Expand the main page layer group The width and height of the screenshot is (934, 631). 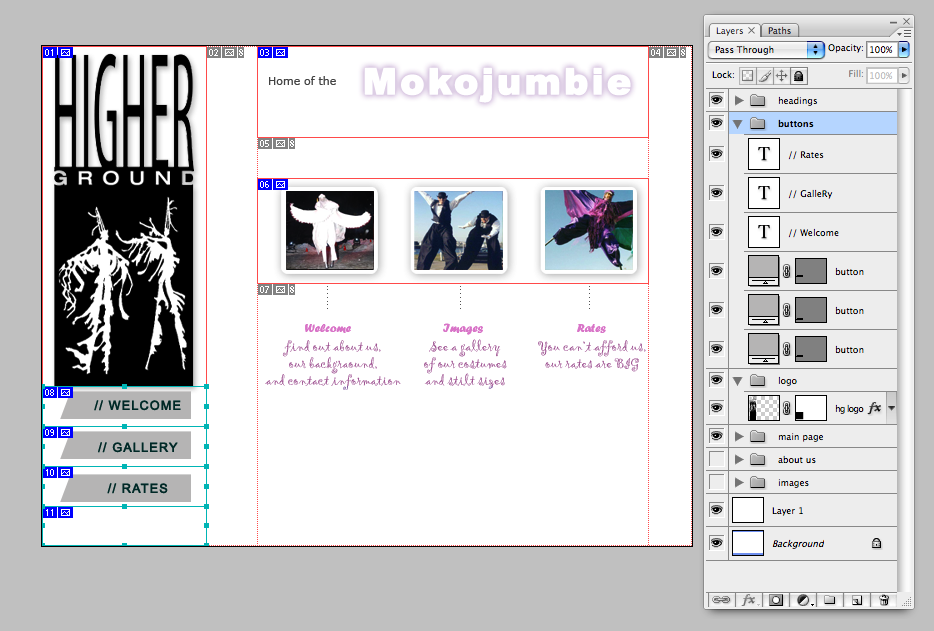pyautogui.click(x=739, y=437)
